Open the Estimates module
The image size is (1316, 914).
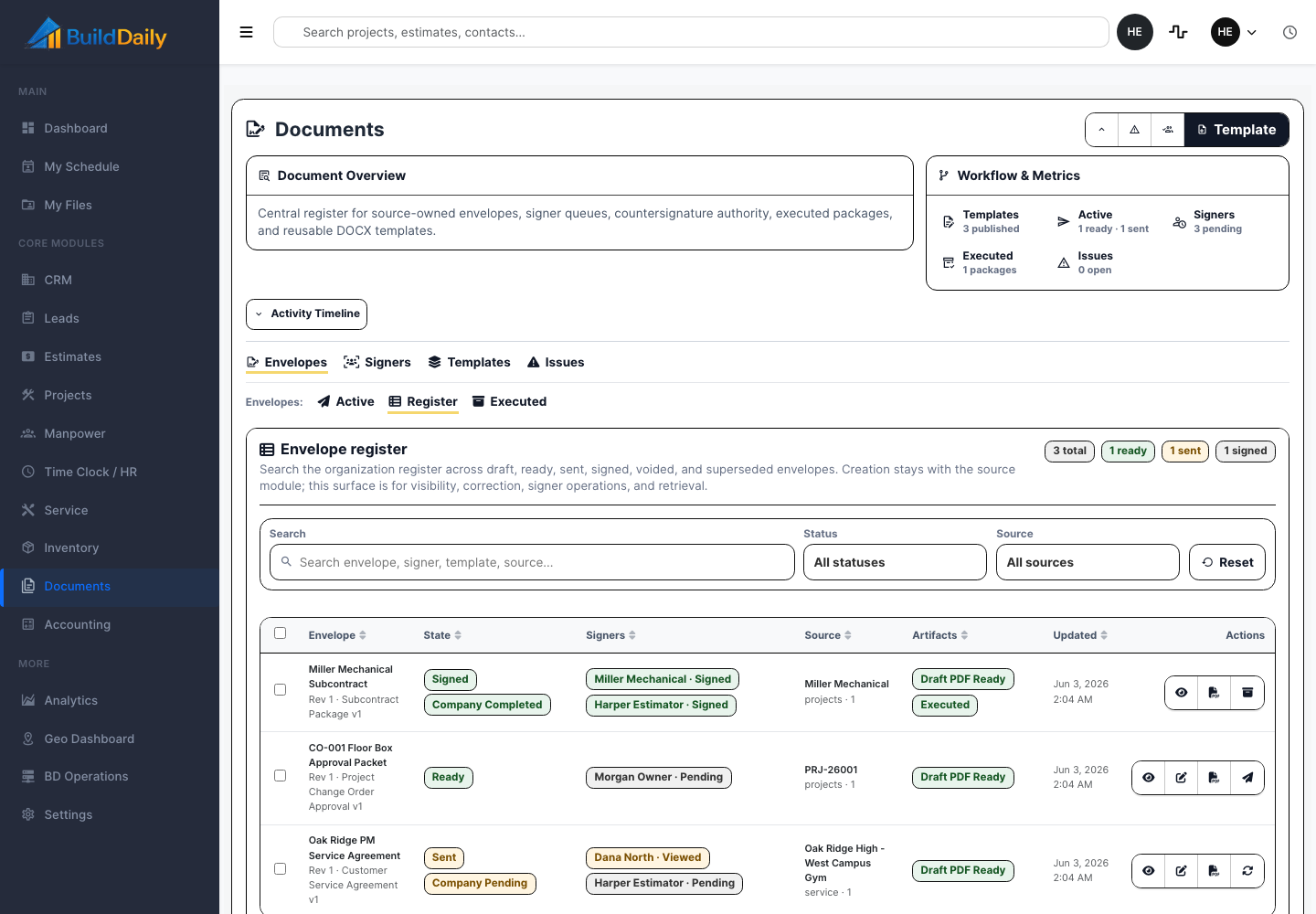point(110,356)
